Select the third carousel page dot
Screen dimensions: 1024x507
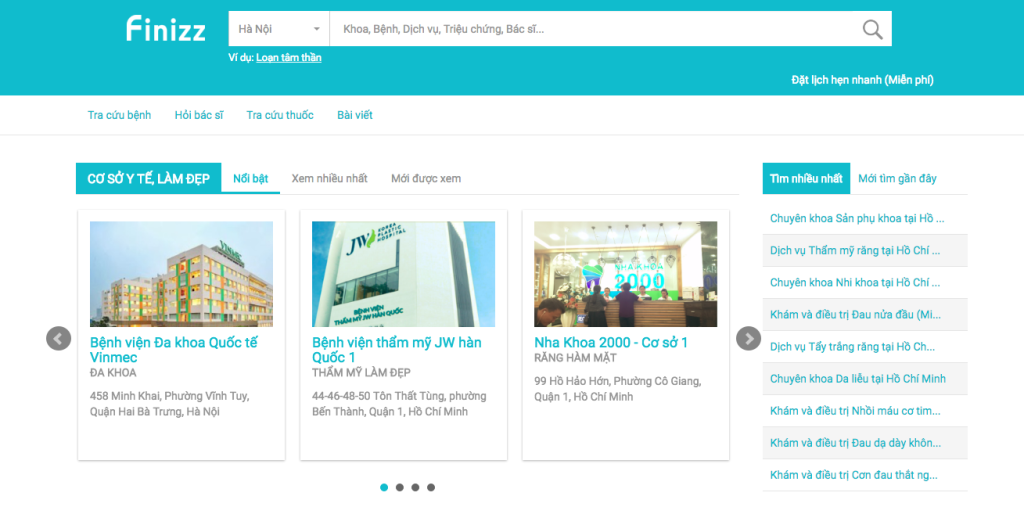tap(415, 487)
